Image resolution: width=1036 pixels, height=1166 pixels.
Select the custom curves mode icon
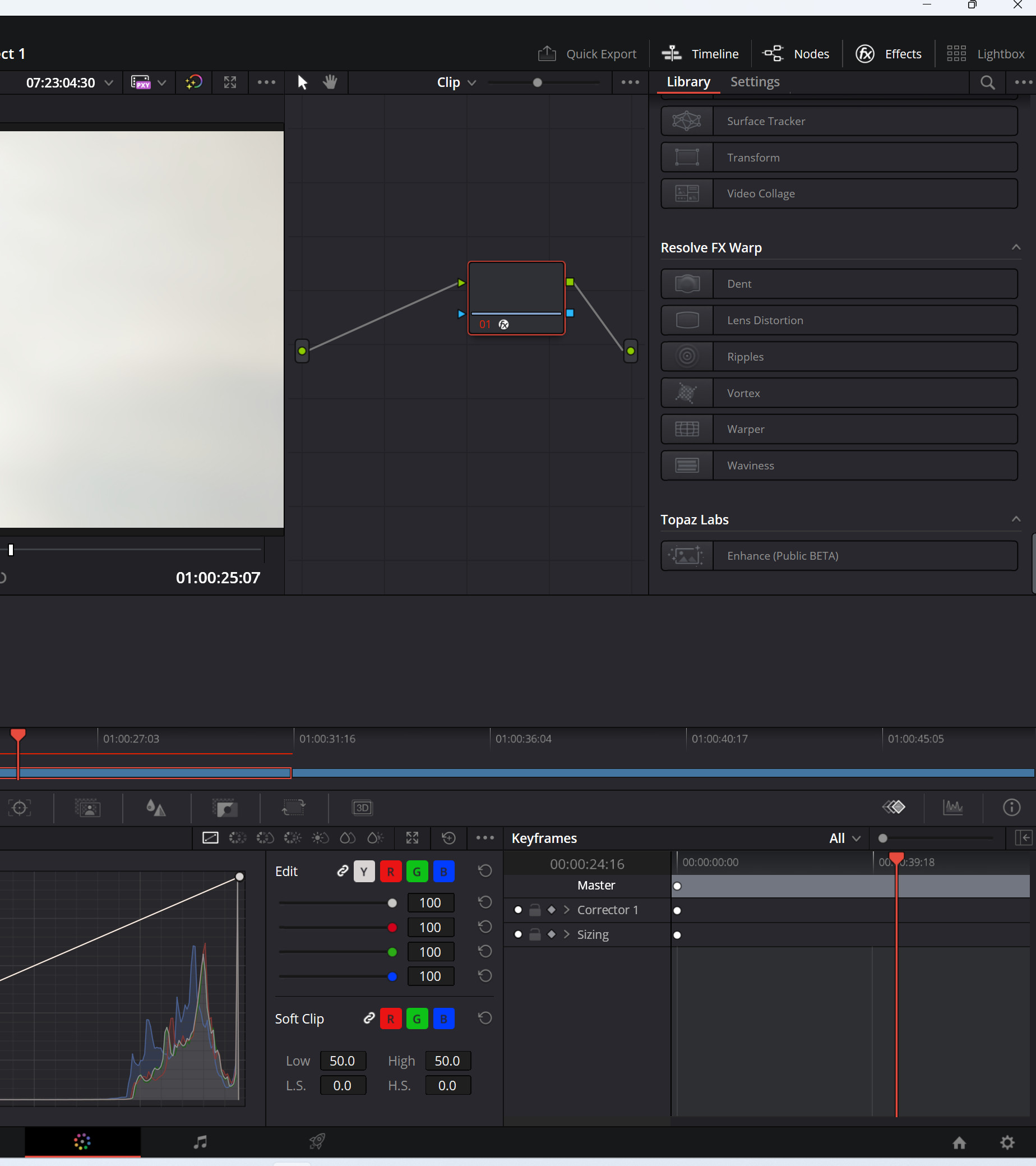point(210,838)
